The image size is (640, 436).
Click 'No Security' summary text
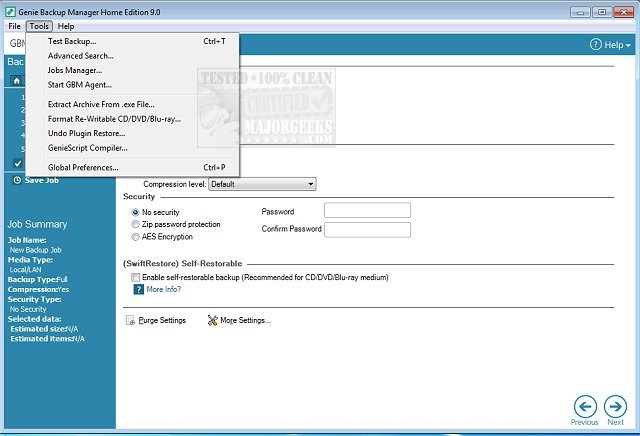[x=28, y=309]
